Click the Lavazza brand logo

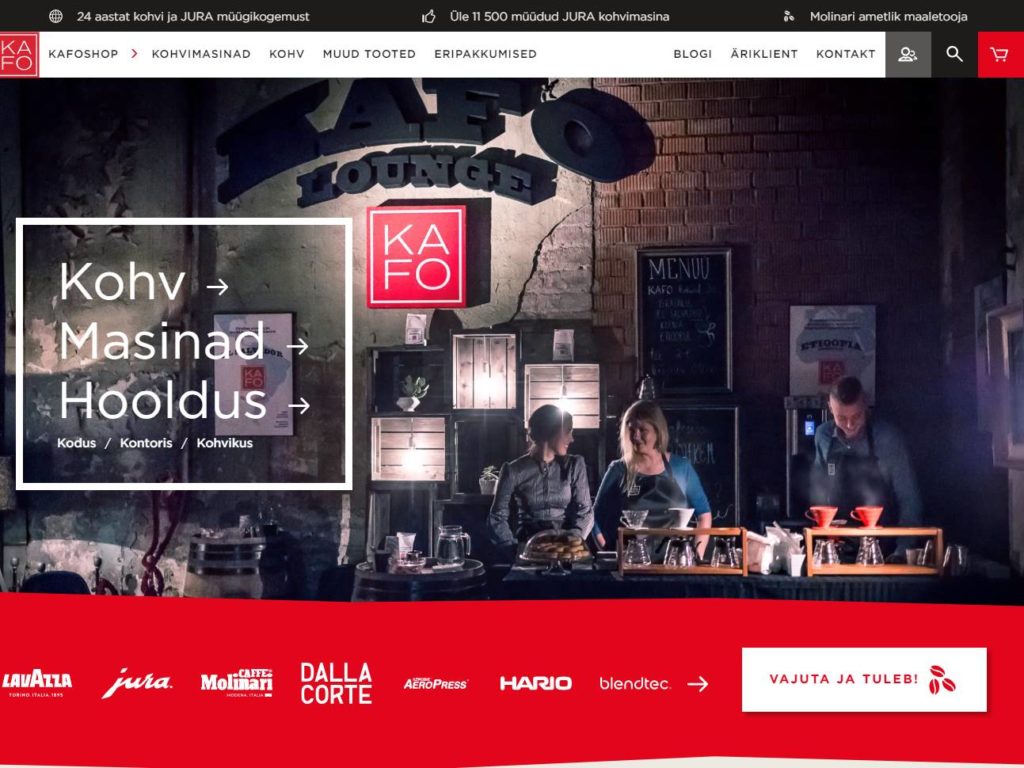point(37,683)
